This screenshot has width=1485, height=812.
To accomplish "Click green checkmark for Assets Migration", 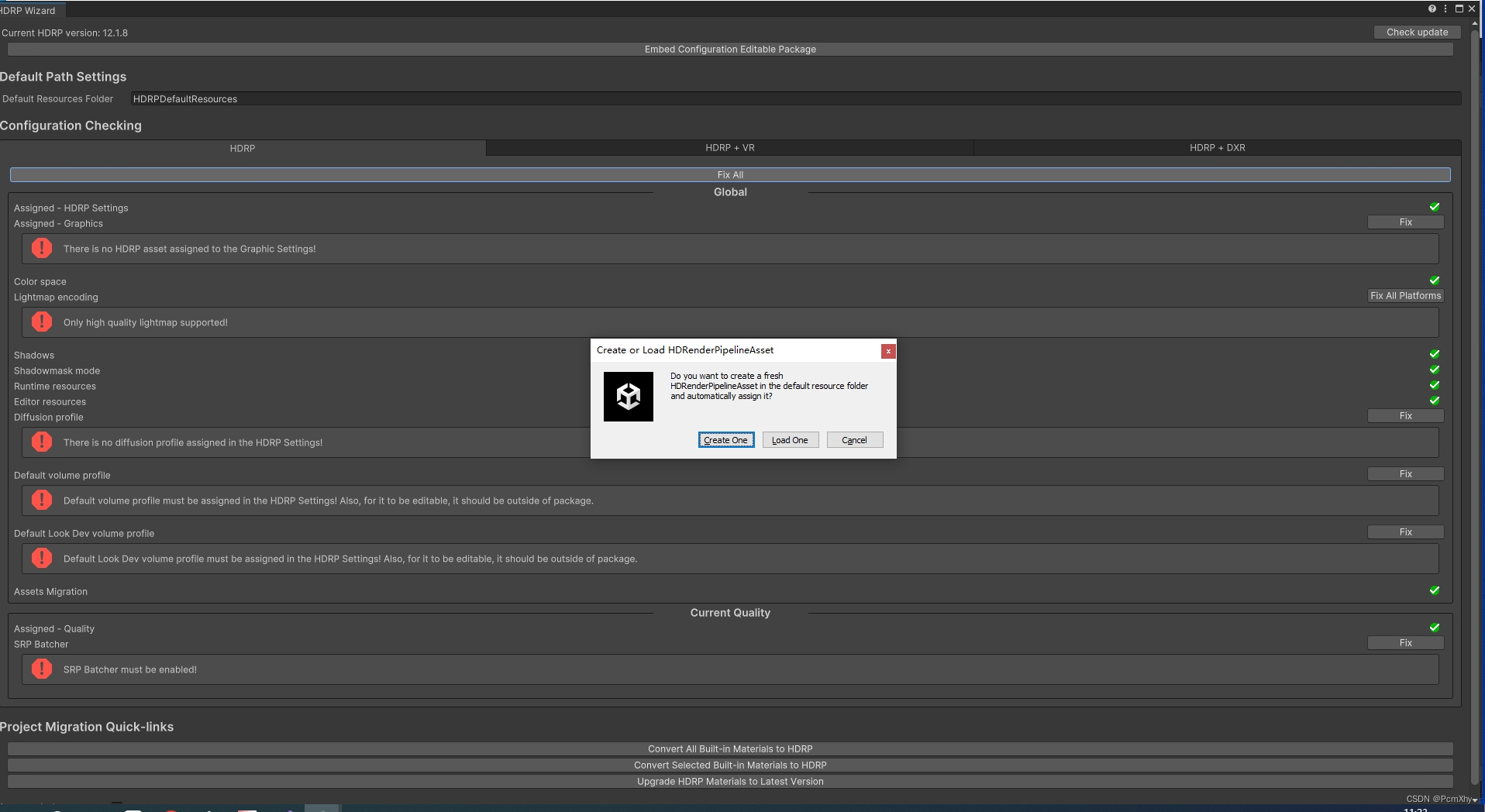I will (x=1435, y=590).
